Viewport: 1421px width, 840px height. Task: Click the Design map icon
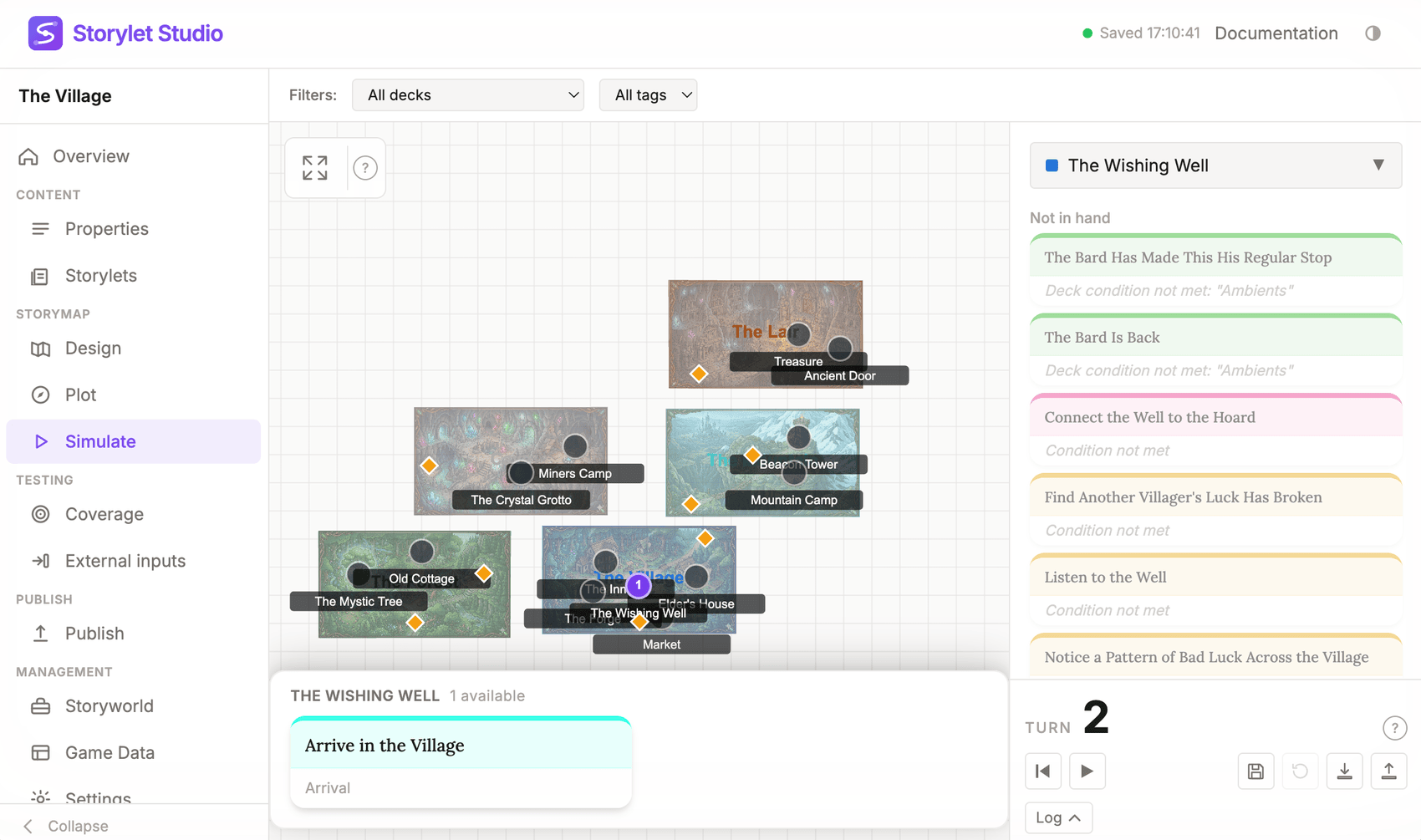pyautogui.click(x=40, y=349)
